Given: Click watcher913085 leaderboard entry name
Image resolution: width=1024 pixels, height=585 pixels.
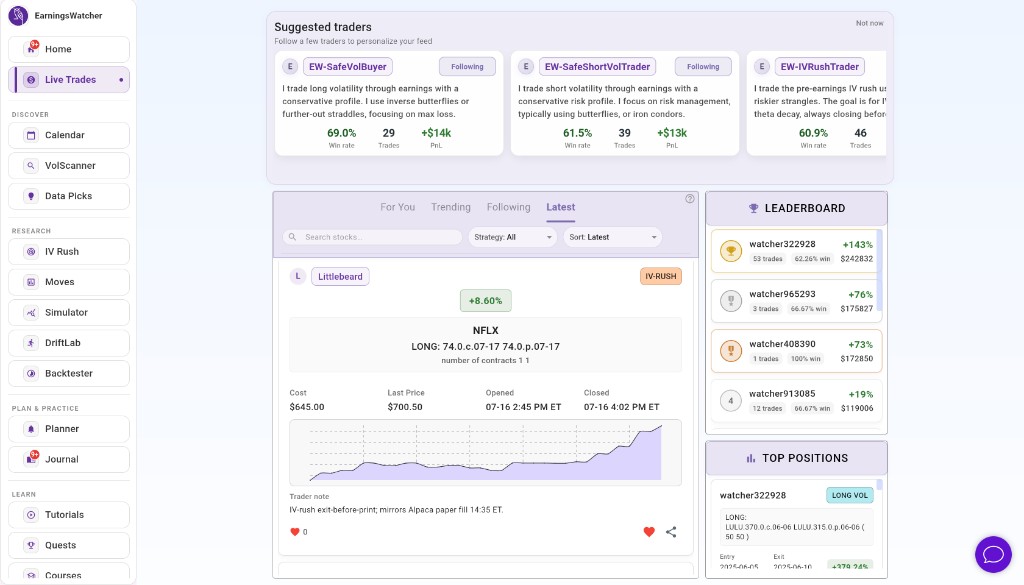Looking at the screenshot, I should (782, 394).
